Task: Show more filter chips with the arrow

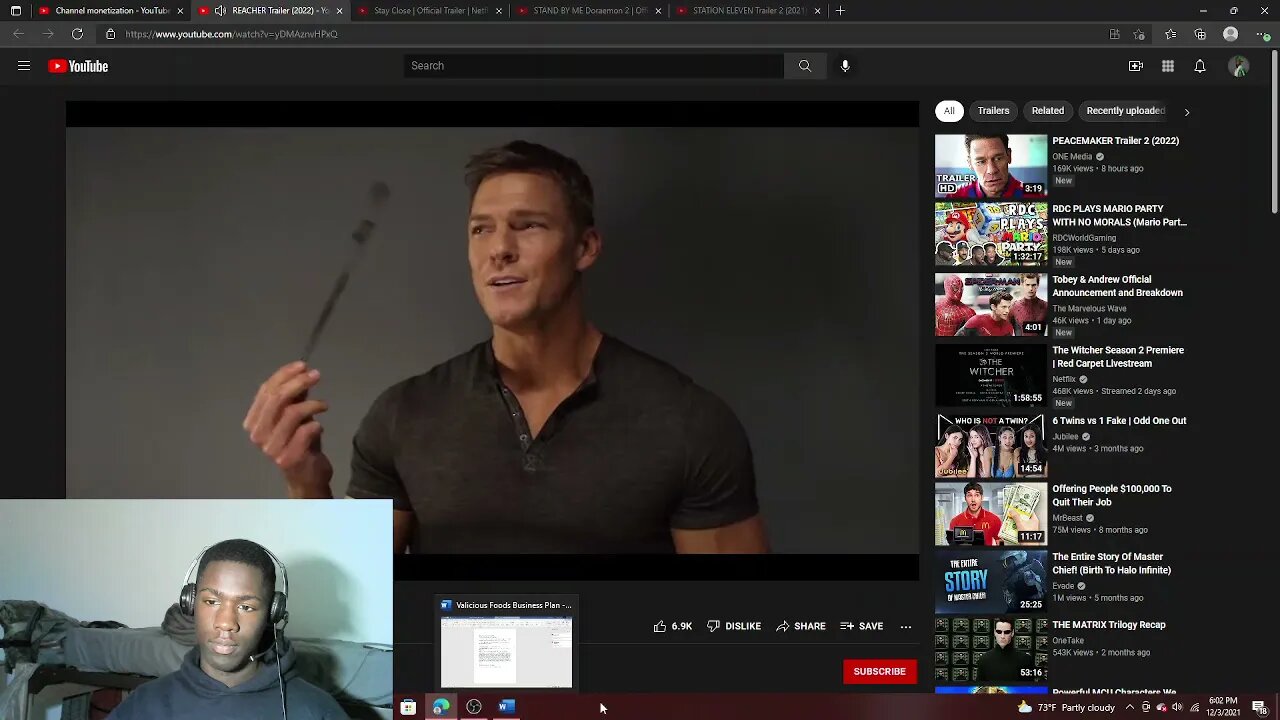Action: click(1187, 112)
